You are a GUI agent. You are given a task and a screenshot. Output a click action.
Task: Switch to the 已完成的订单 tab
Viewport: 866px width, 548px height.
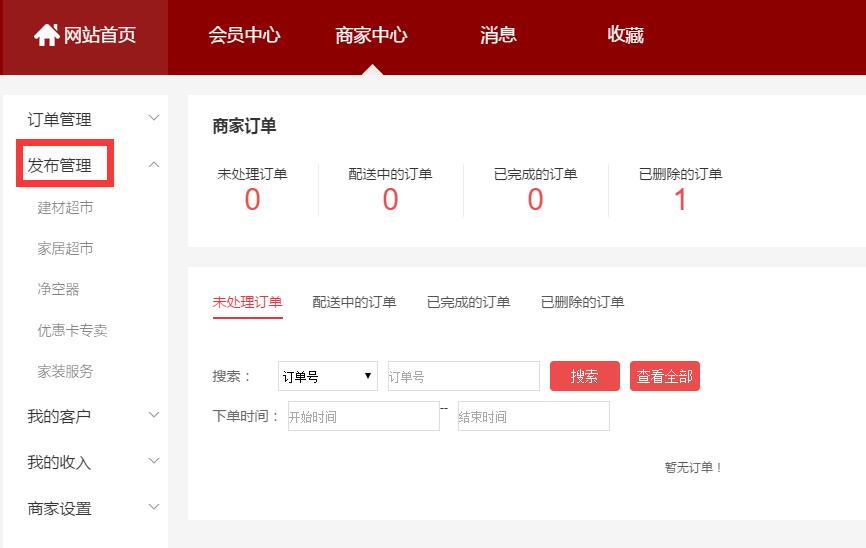468,302
